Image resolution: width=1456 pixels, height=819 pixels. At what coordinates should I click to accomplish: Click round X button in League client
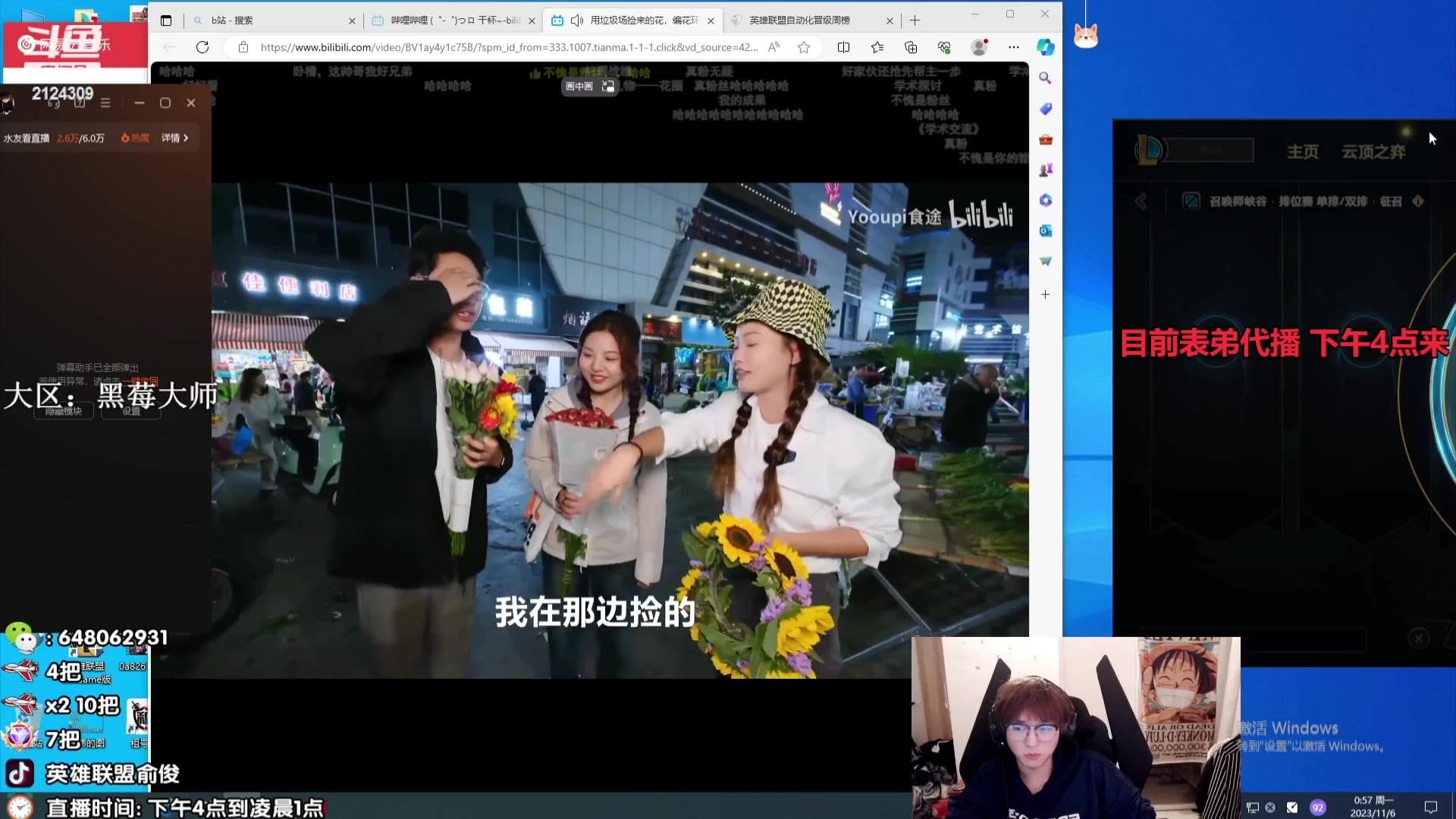1419,639
